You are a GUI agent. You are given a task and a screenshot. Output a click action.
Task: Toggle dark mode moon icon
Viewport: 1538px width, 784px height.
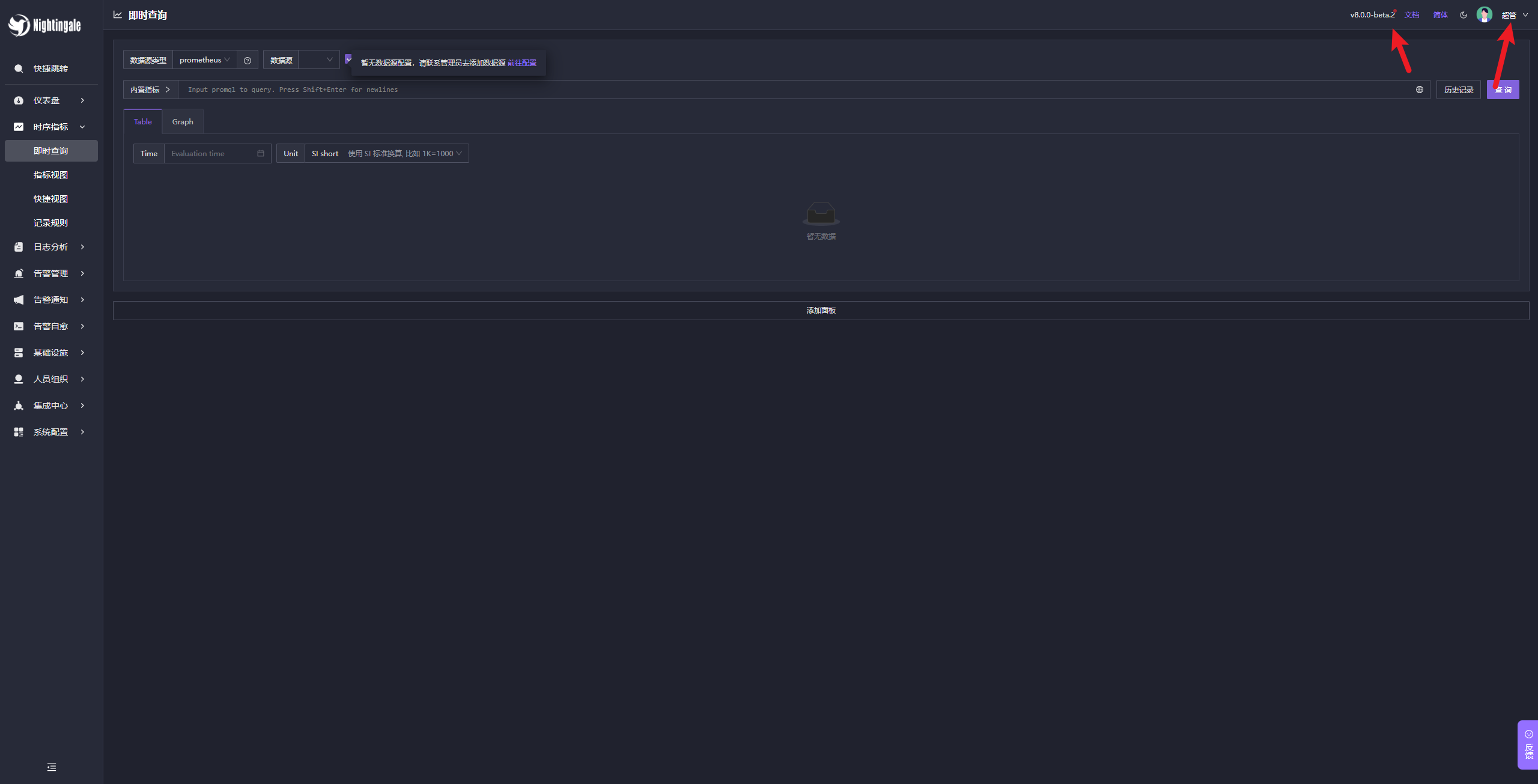click(x=1464, y=15)
